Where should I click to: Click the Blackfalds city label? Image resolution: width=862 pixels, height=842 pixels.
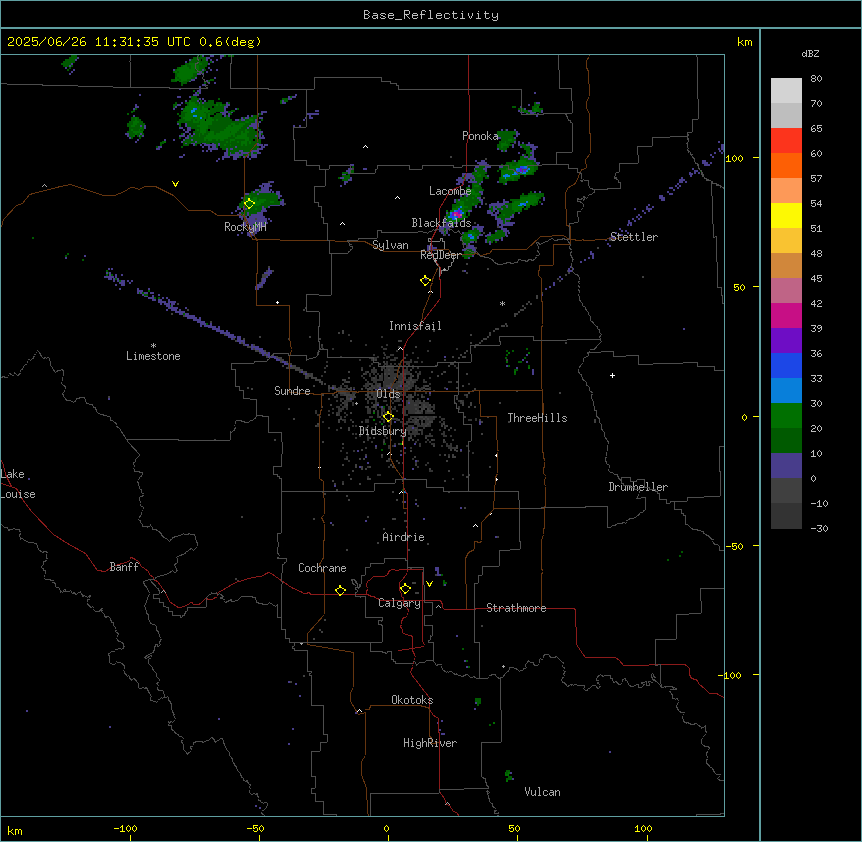[441, 223]
